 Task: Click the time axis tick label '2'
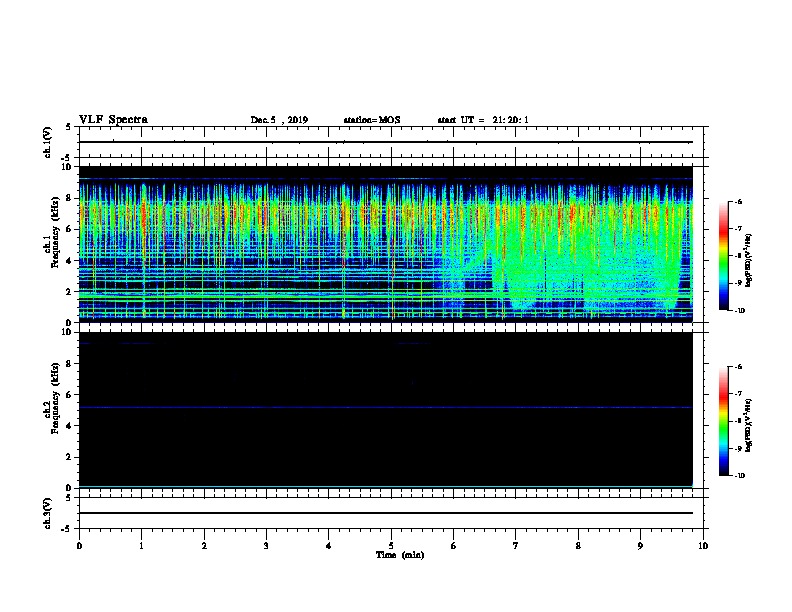click(204, 545)
